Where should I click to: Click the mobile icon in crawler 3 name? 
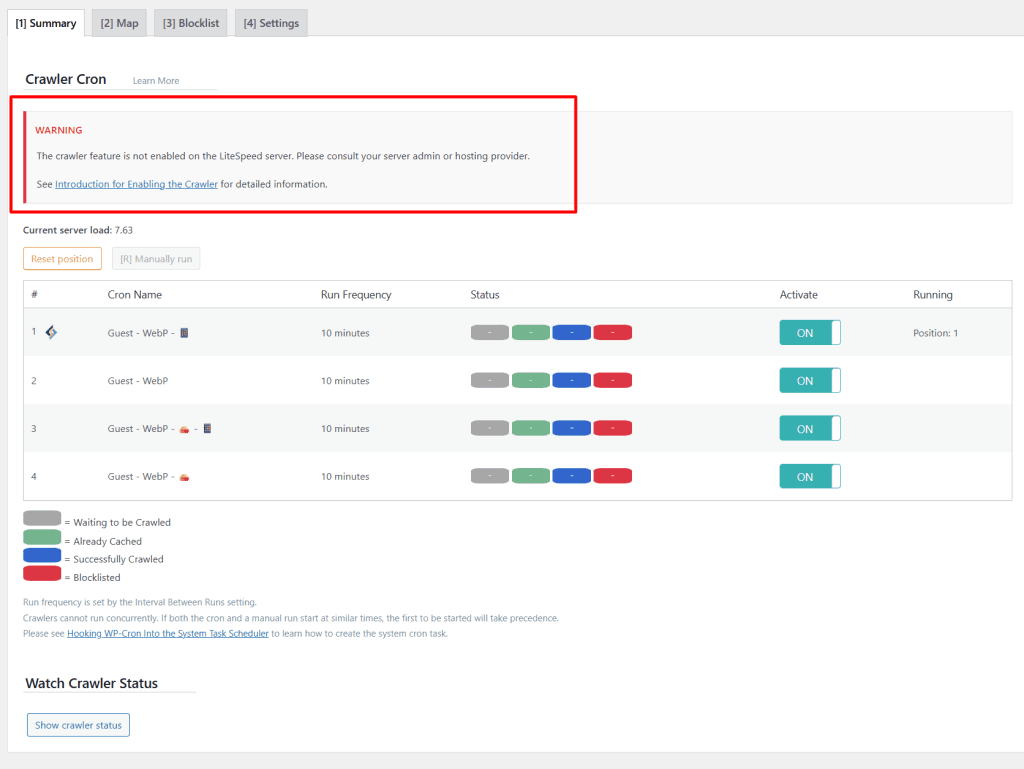207,428
